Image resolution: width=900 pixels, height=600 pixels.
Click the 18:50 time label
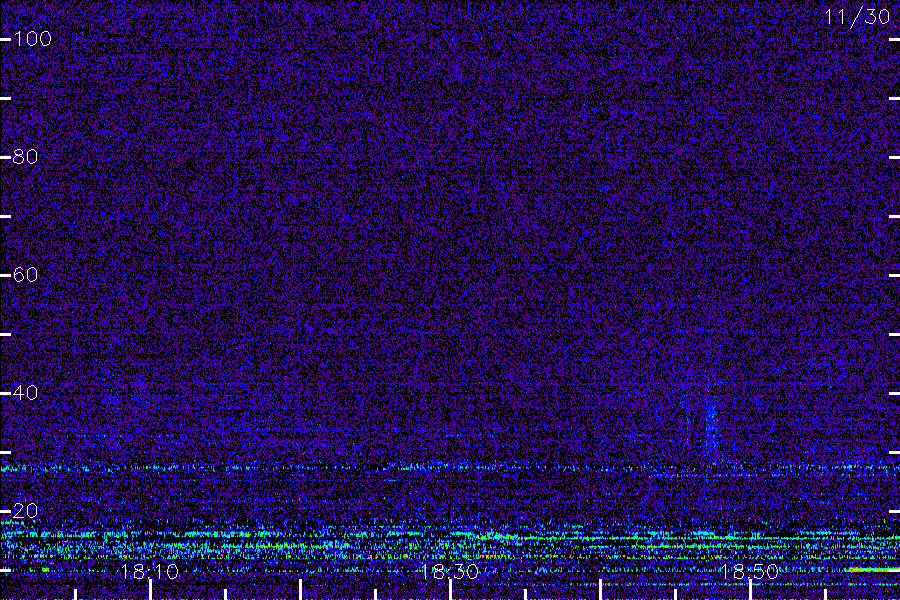click(x=750, y=572)
